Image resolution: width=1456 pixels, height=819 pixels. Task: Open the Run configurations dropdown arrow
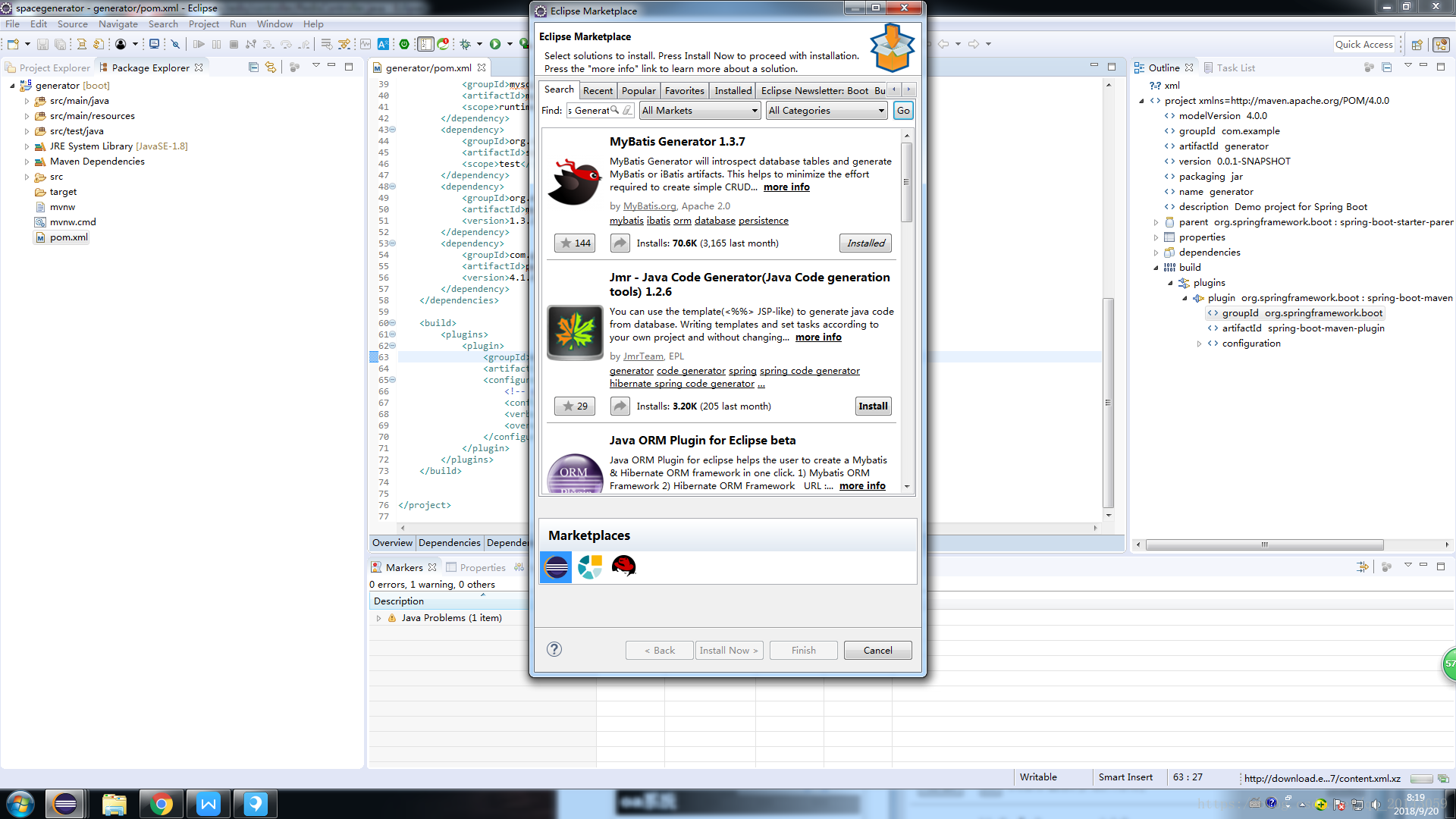click(x=510, y=44)
